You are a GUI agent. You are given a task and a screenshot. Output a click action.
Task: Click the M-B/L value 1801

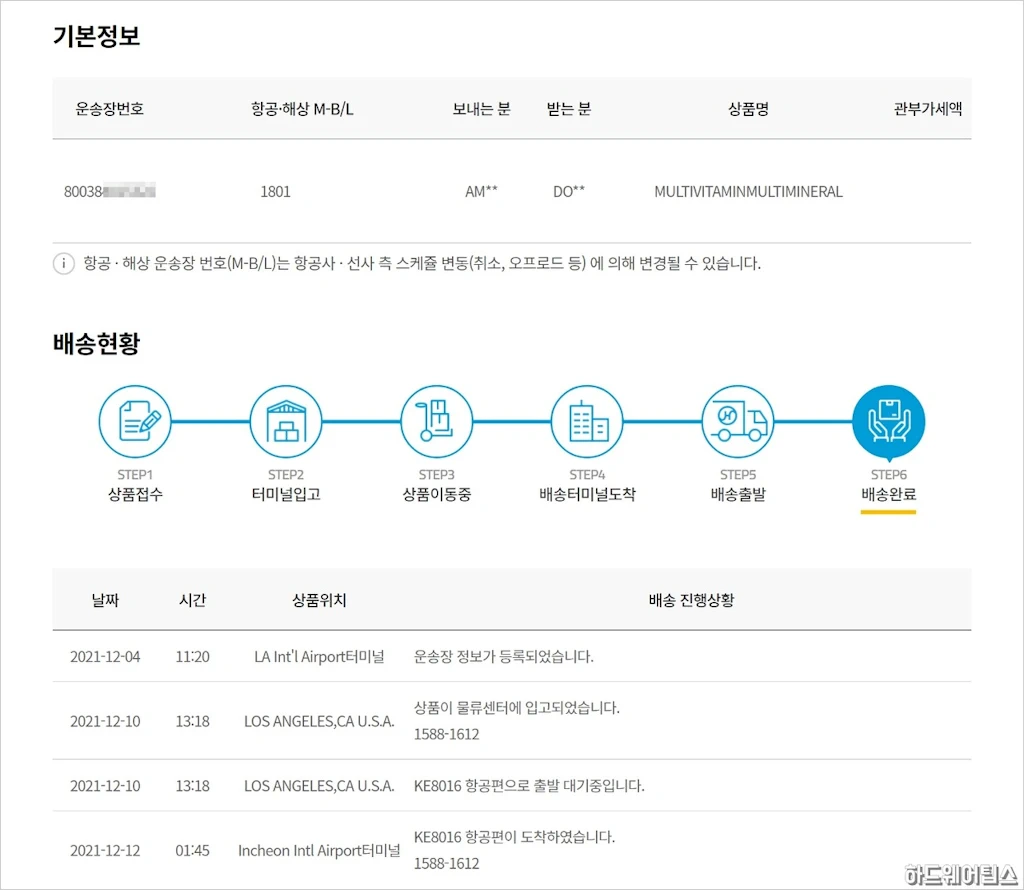[276, 191]
